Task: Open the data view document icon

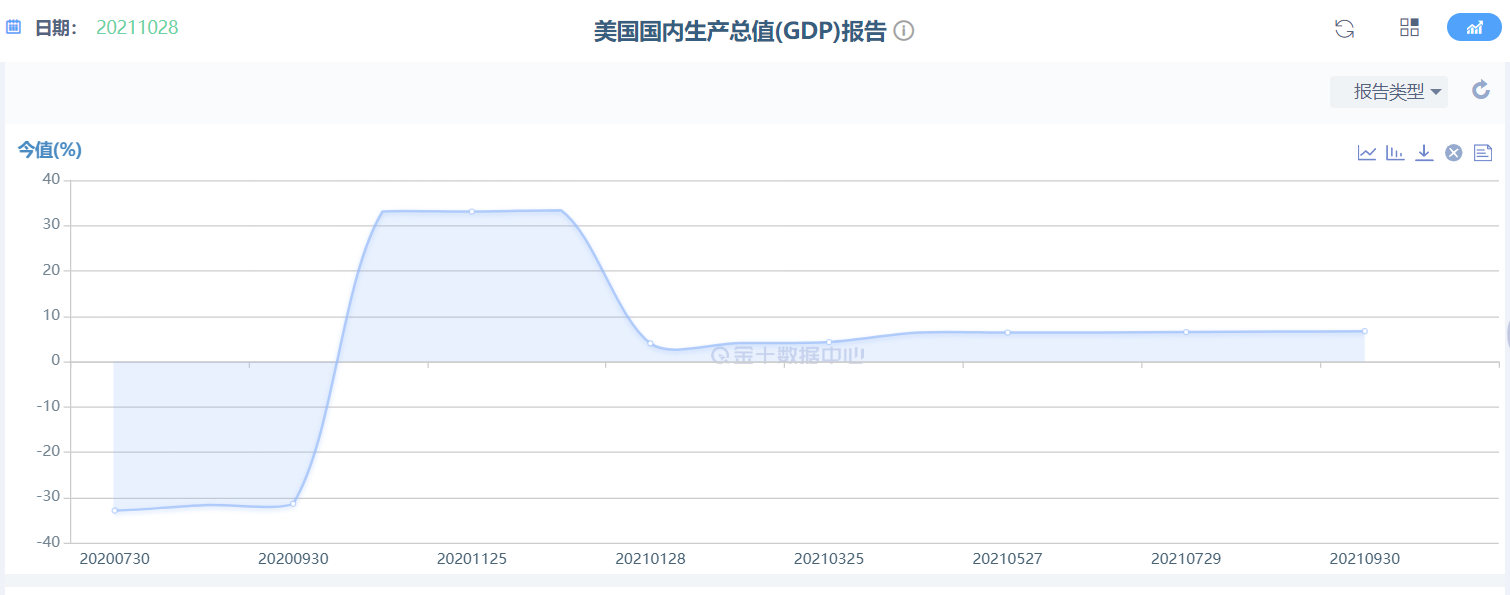Action: coord(1483,153)
